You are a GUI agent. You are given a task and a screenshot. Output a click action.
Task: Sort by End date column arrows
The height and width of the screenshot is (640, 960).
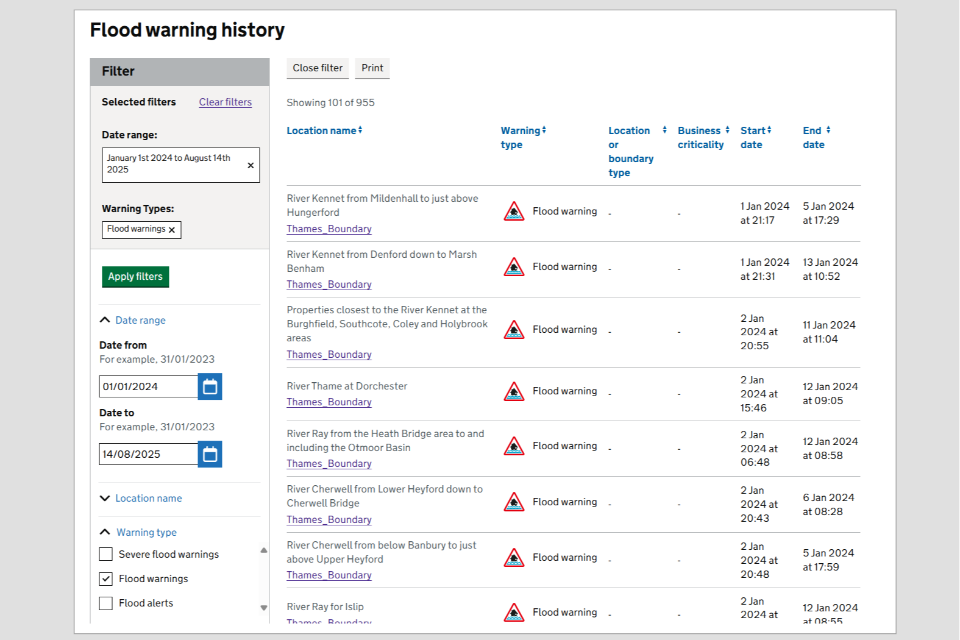pos(828,130)
